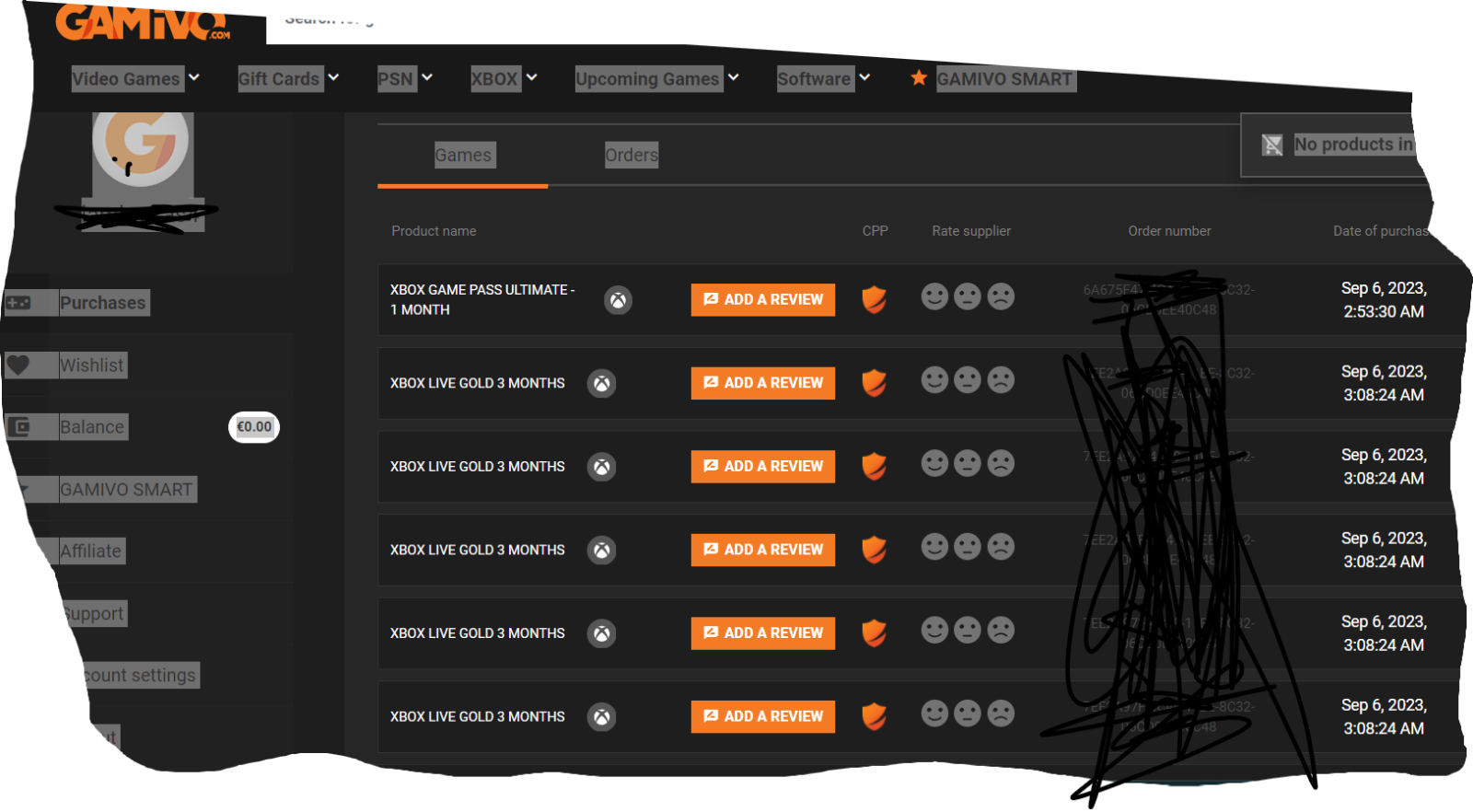This screenshot has width=1473, height=812.
Task: Expand the PSN menu
Action: pyautogui.click(x=405, y=79)
